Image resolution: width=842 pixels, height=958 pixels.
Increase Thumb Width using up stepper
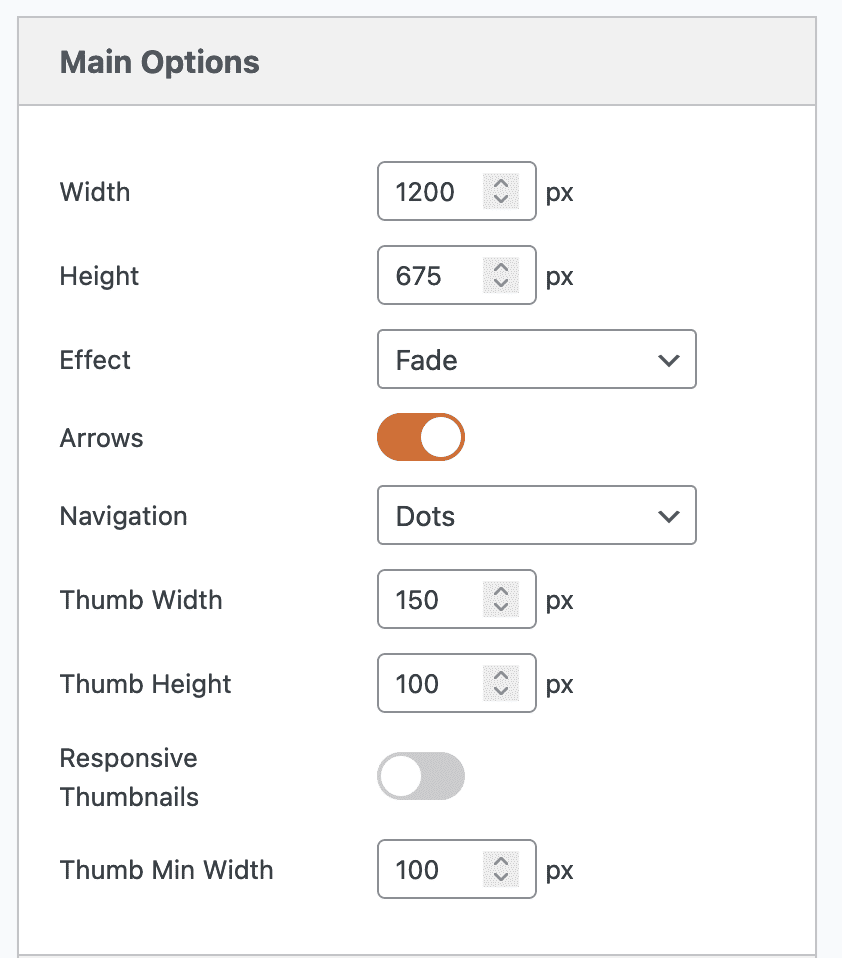(x=501, y=591)
